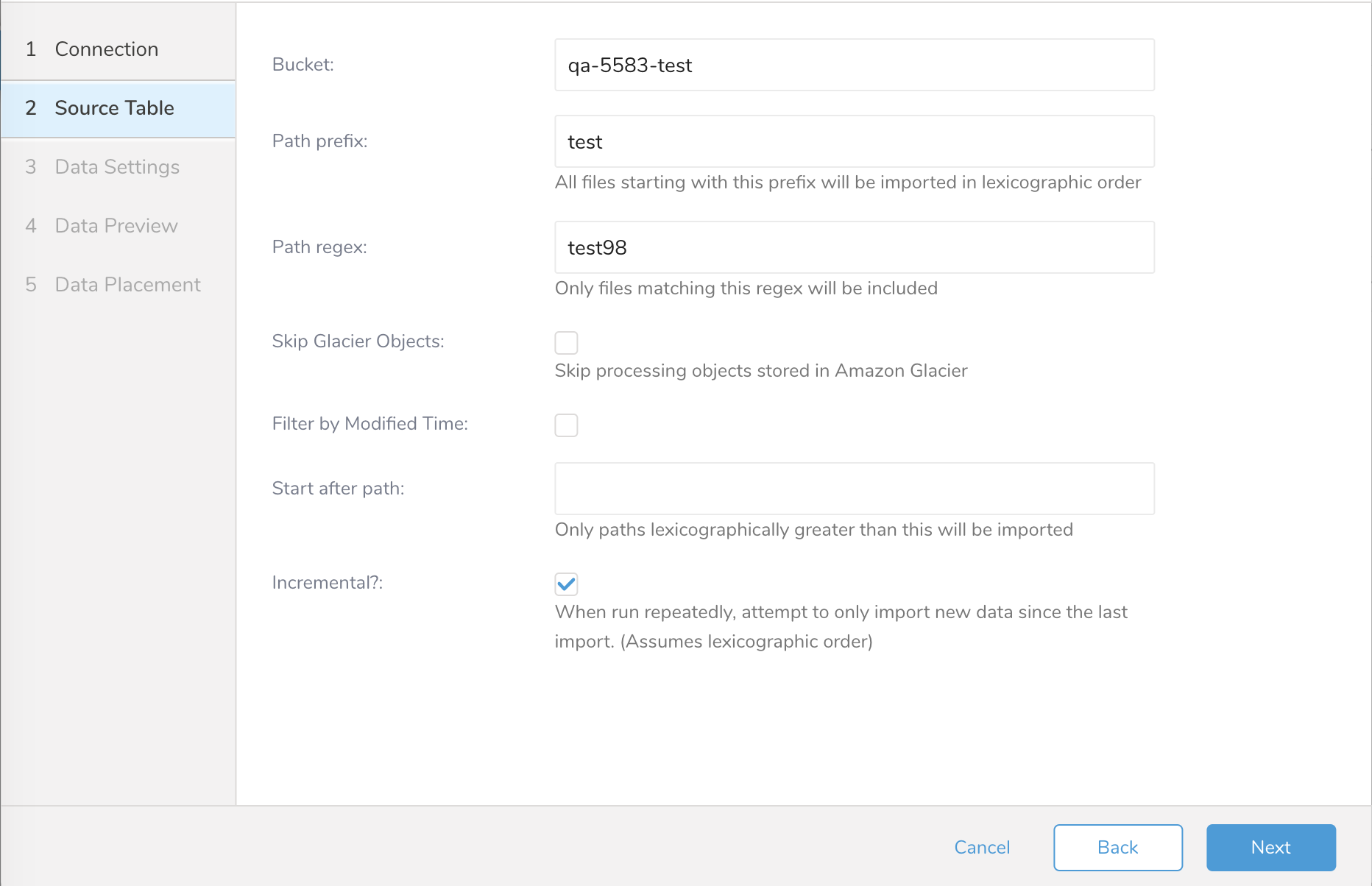Select the Source Table step
The height and width of the screenshot is (886, 1372).
114,108
